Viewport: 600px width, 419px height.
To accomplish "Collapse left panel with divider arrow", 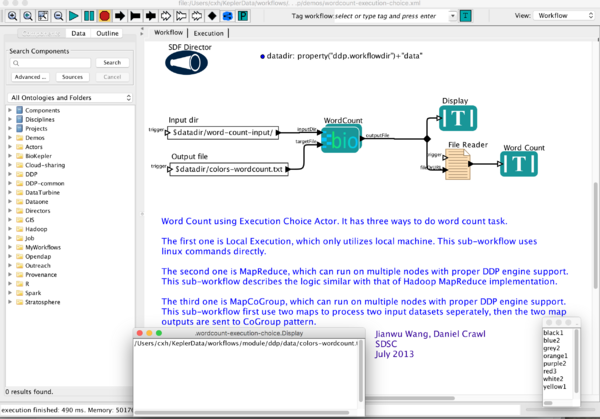I will tap(142, 29).
